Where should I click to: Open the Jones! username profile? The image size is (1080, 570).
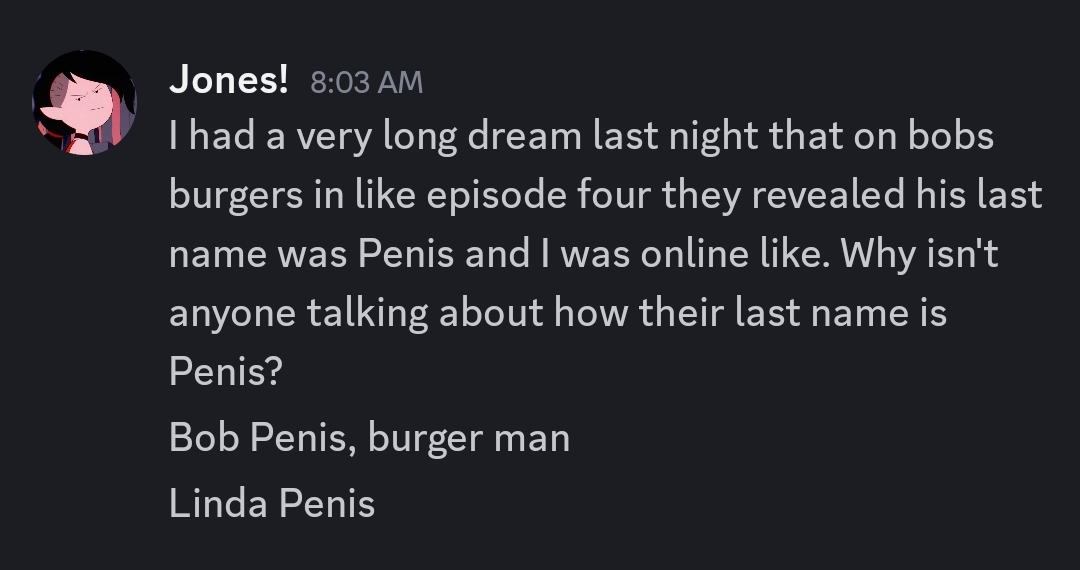[228, 80]
